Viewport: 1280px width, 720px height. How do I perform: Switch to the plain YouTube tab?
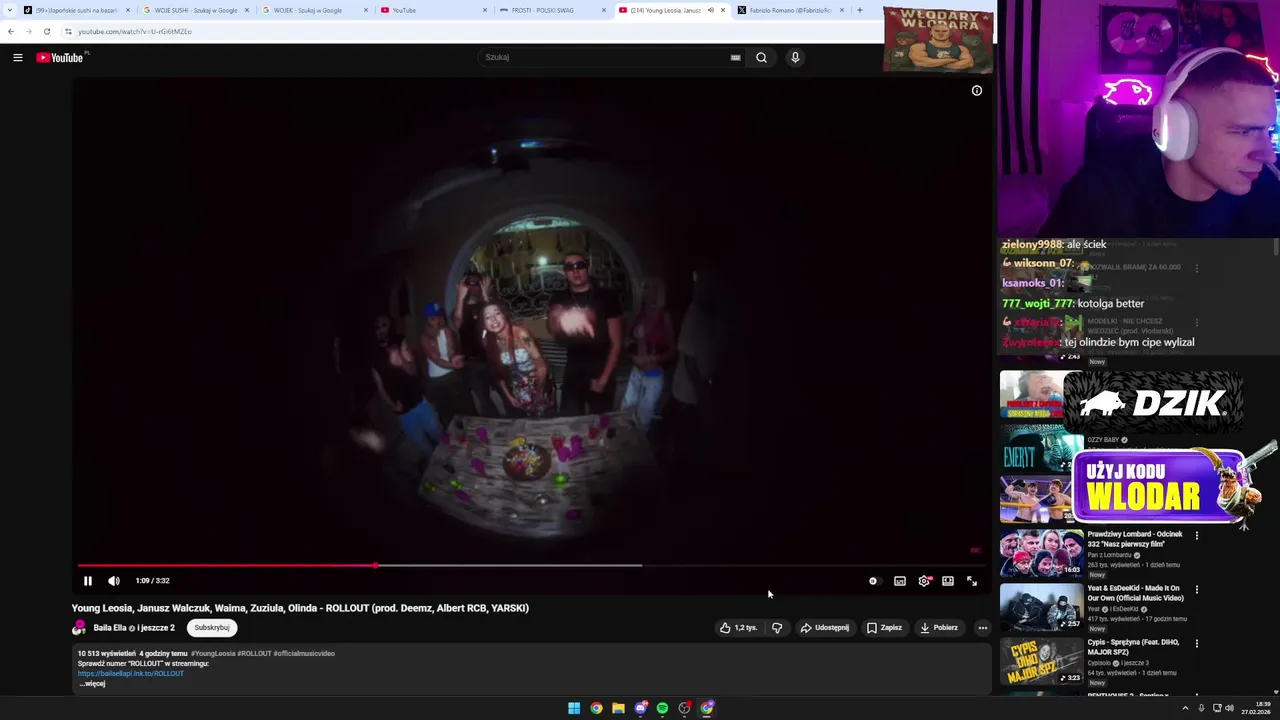click(x=434, y=10)
